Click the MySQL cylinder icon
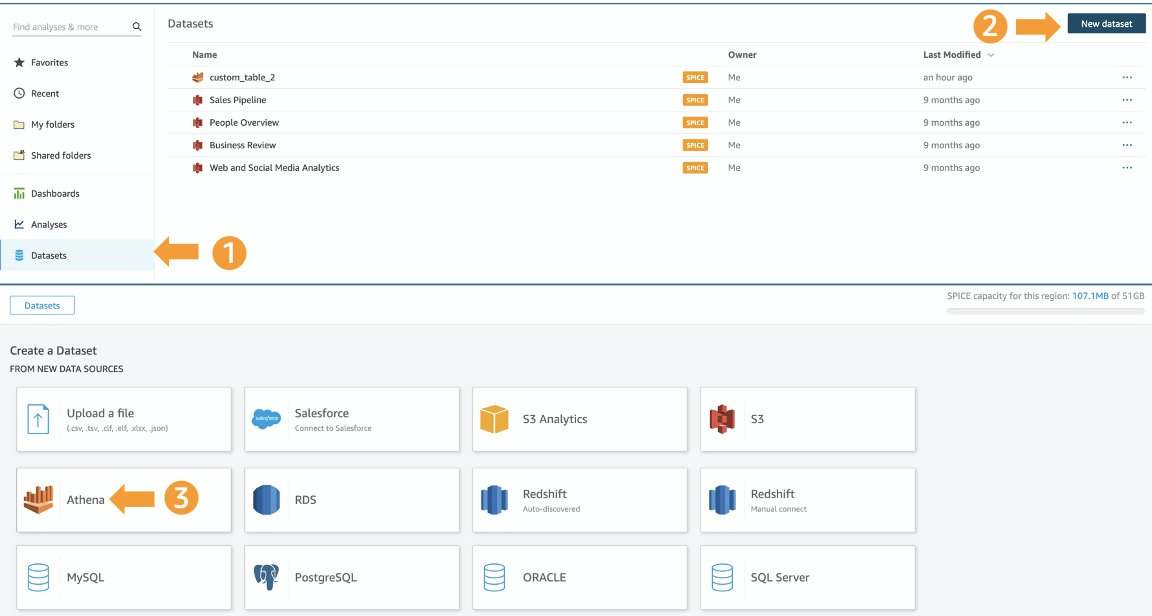 (38, 578)
